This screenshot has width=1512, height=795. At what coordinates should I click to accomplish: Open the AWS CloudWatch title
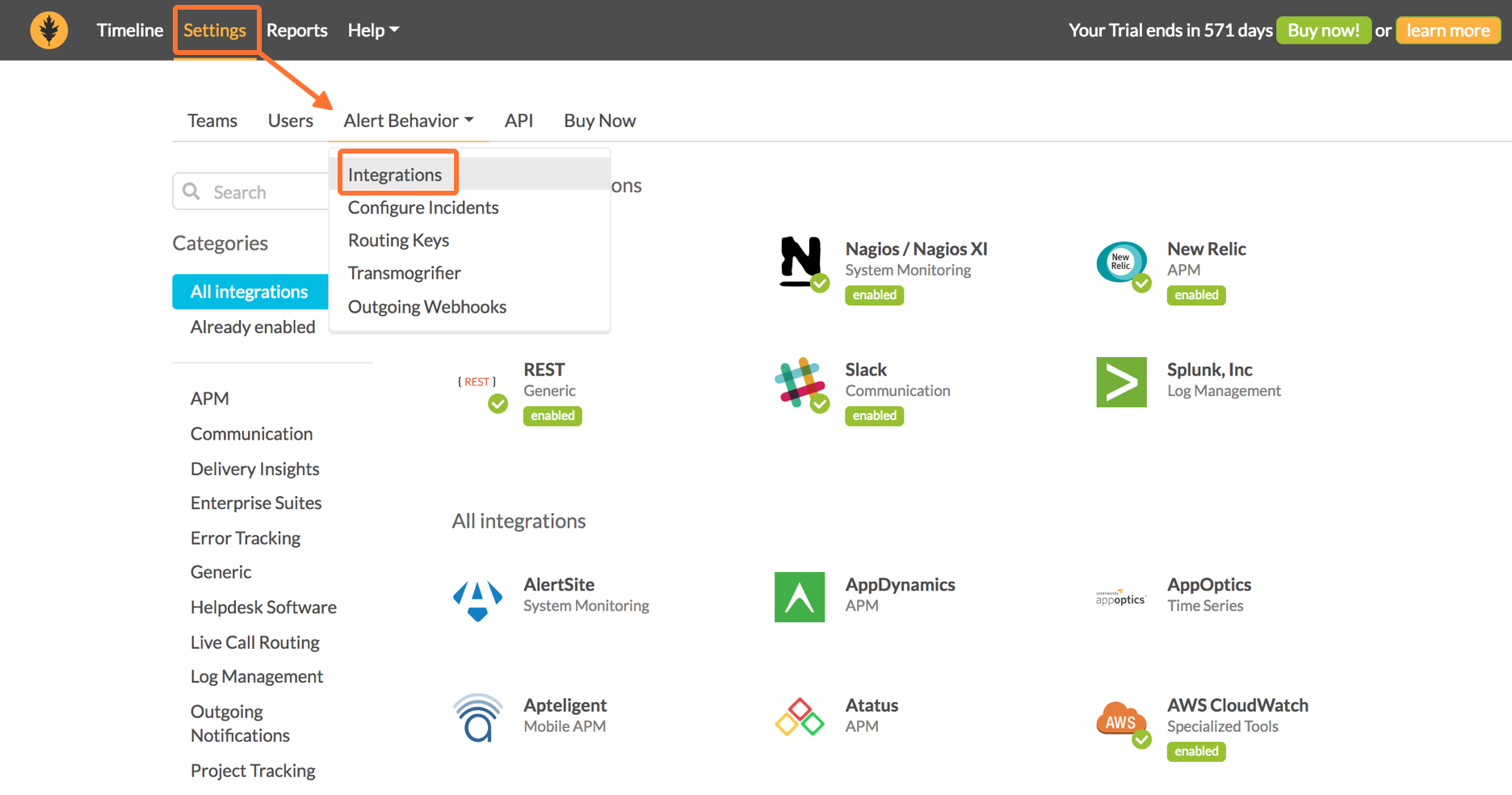[1238, 705]
